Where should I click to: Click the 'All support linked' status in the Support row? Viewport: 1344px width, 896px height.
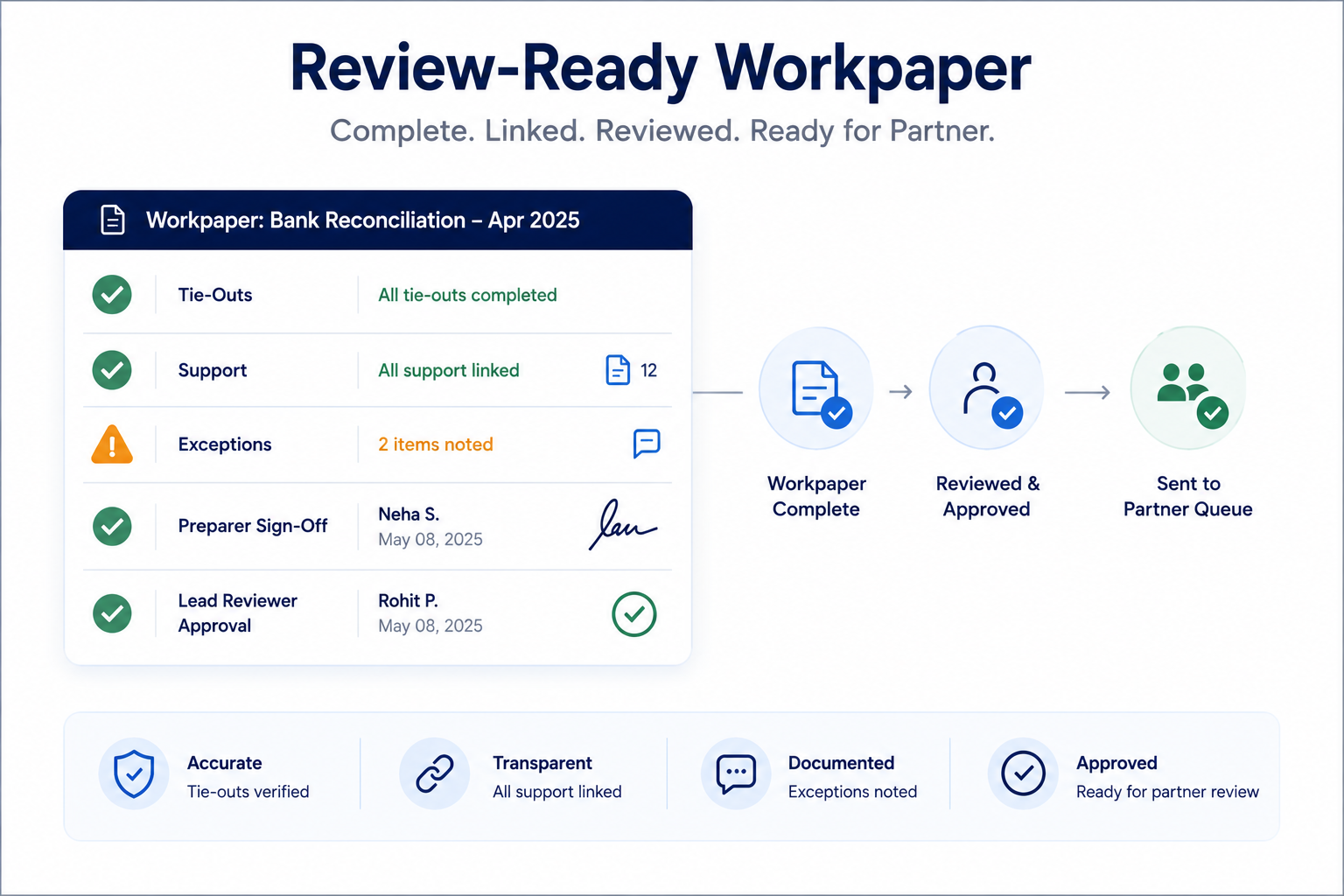[x=449, y=370]
